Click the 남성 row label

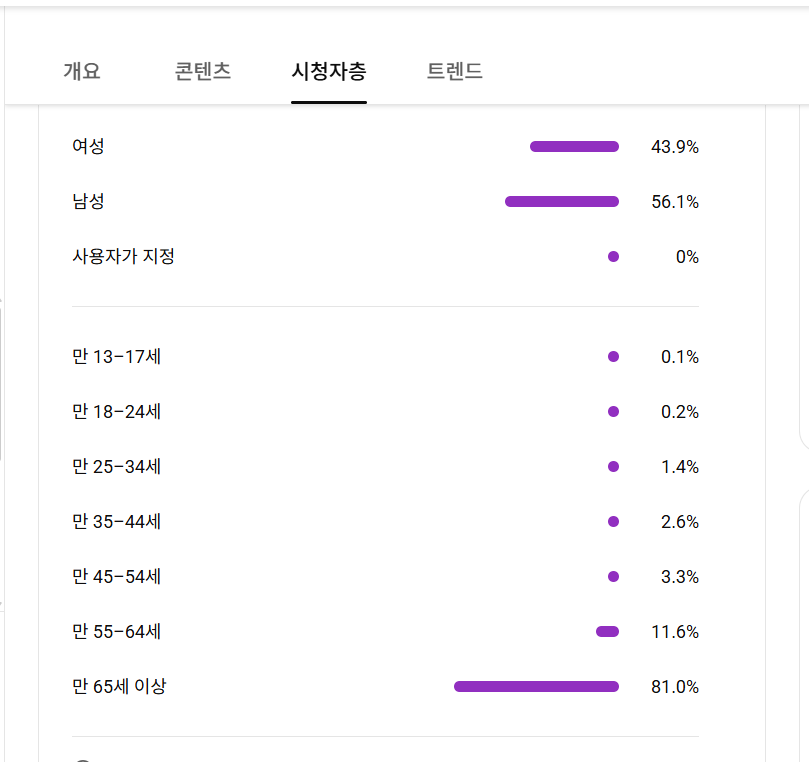[88, 202]
